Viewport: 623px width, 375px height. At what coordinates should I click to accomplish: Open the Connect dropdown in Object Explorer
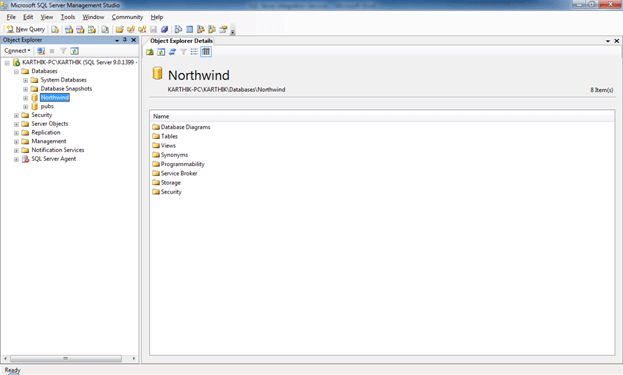pyautogui.click(x=17, y=51)
